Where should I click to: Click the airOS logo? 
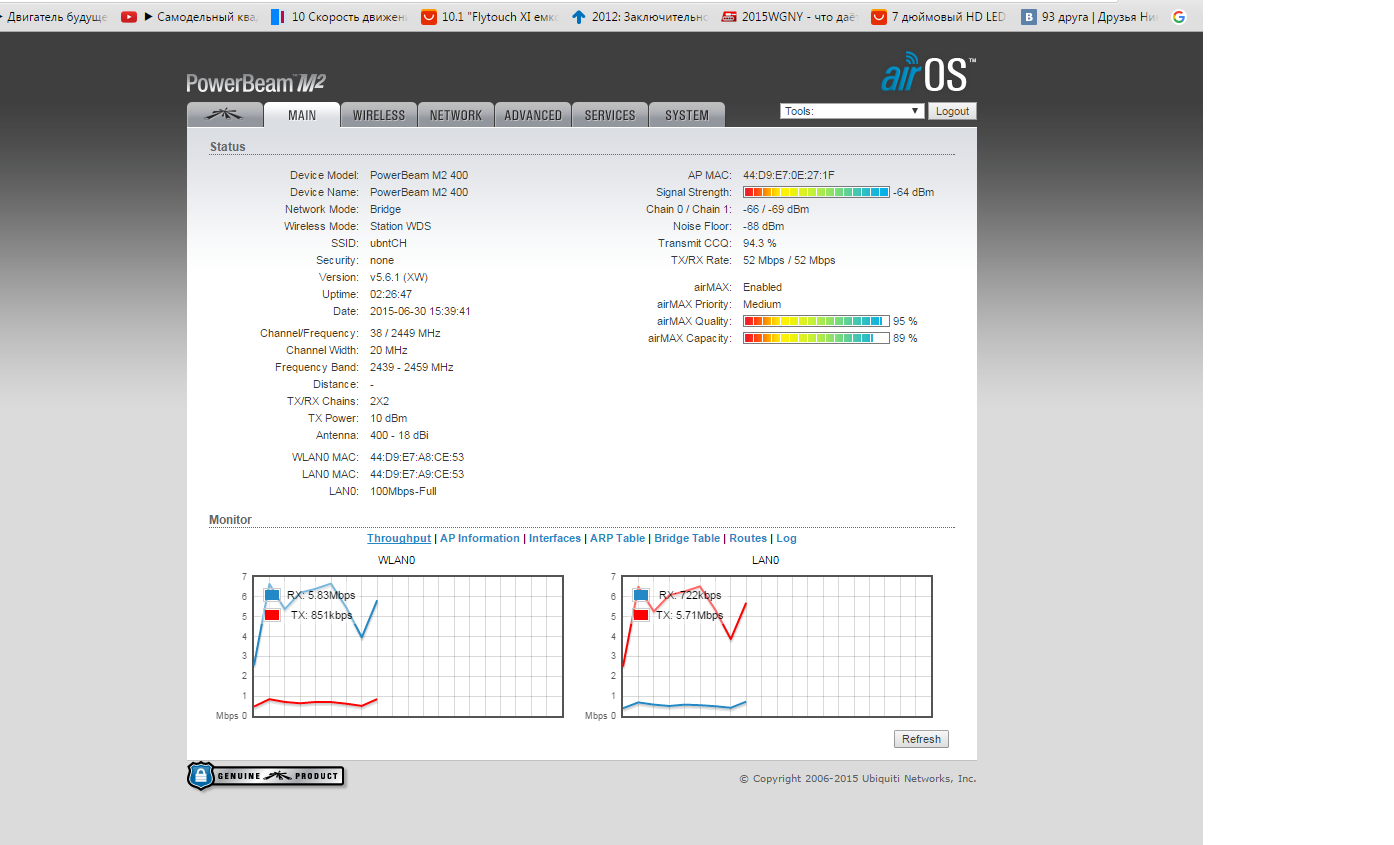(x=928, y=73)
